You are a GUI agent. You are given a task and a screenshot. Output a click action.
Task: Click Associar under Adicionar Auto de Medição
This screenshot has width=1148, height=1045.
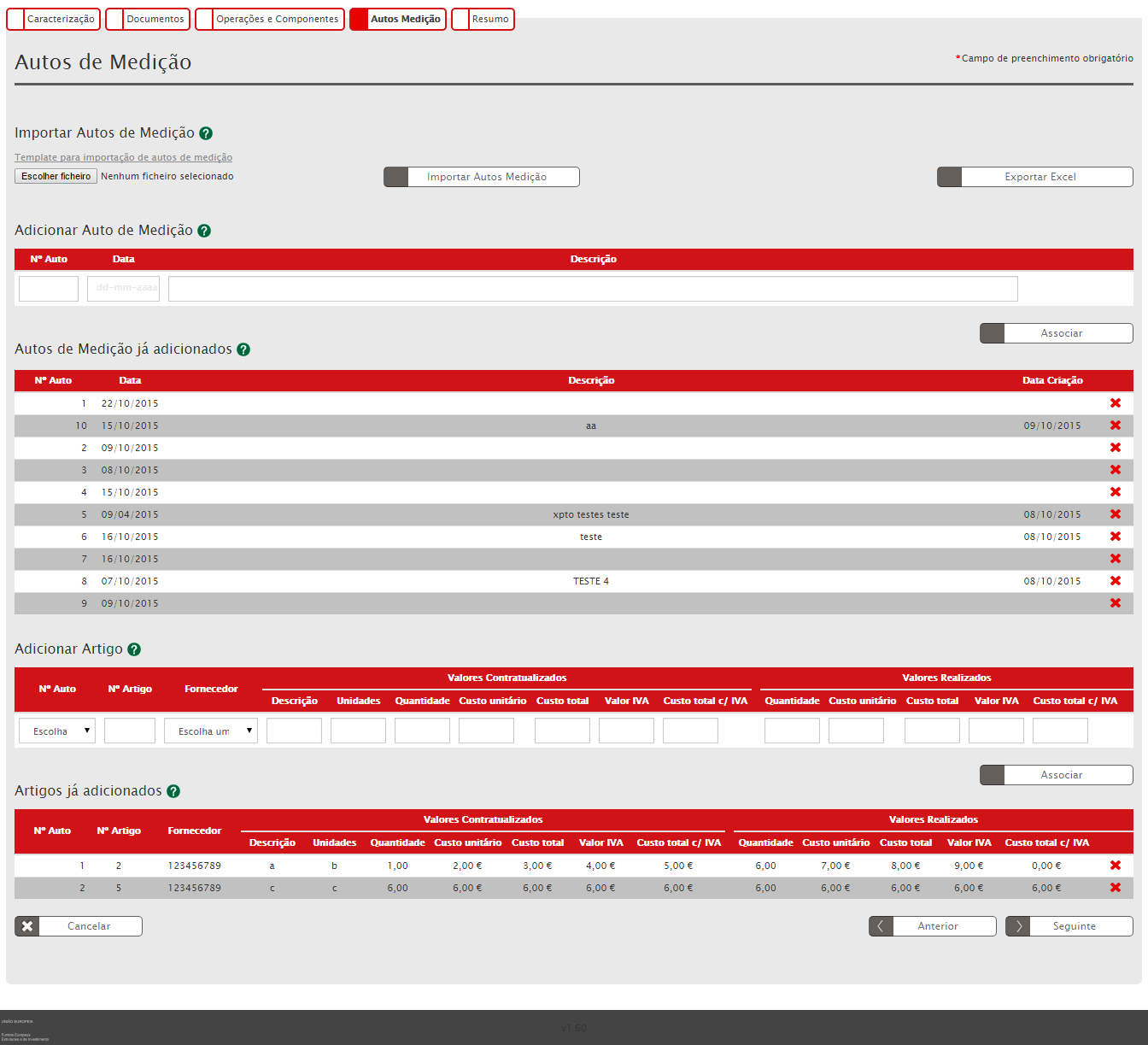1057,333
